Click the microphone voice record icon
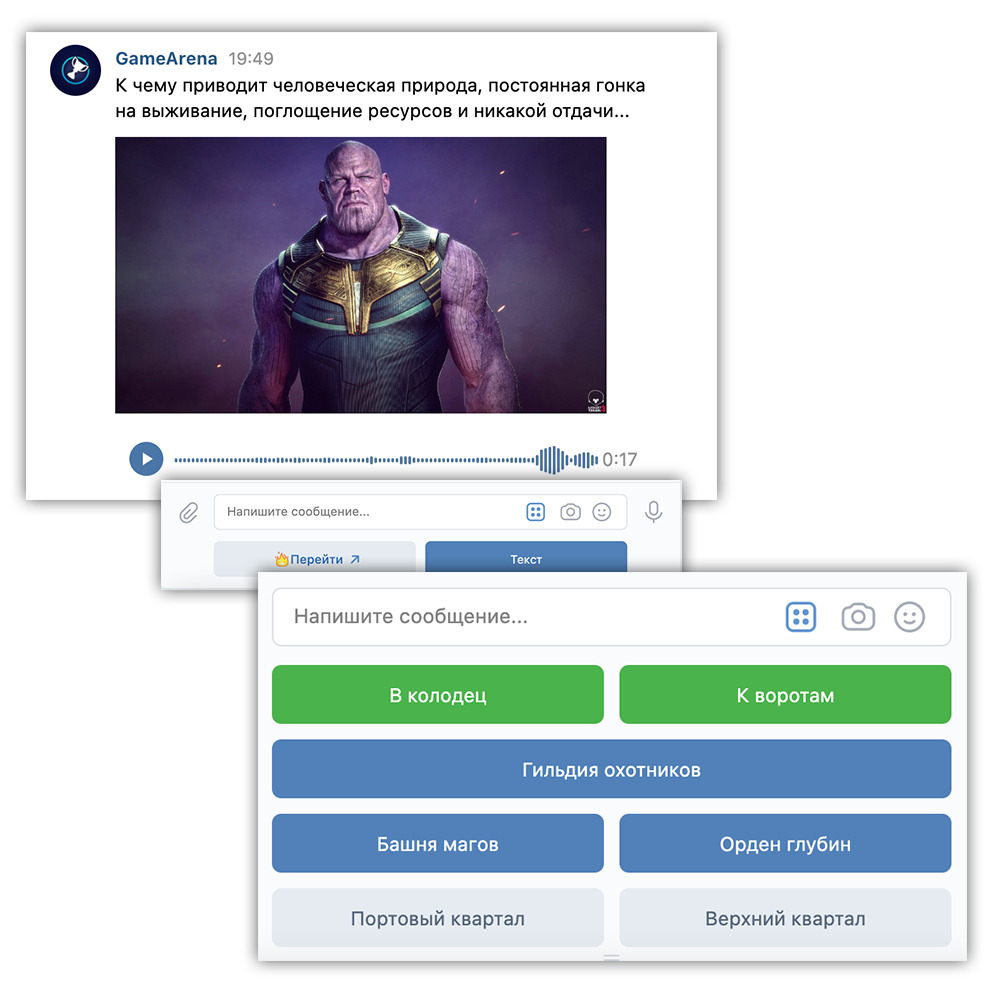The height and width of the screenshot is (1000, 1000). pyautogui.click(x=653, y=511)
